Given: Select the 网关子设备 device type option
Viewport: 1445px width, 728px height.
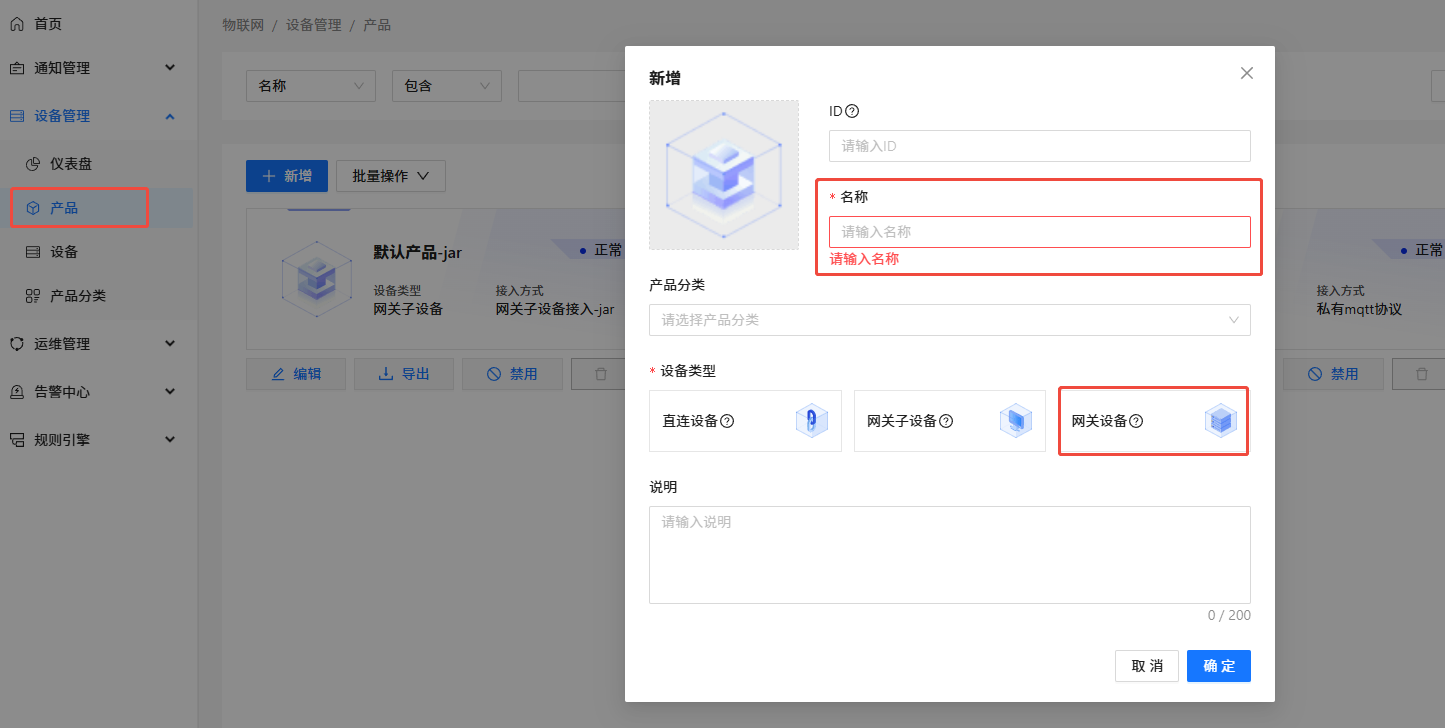Looking at the screenshot, I should pos(950,421).
